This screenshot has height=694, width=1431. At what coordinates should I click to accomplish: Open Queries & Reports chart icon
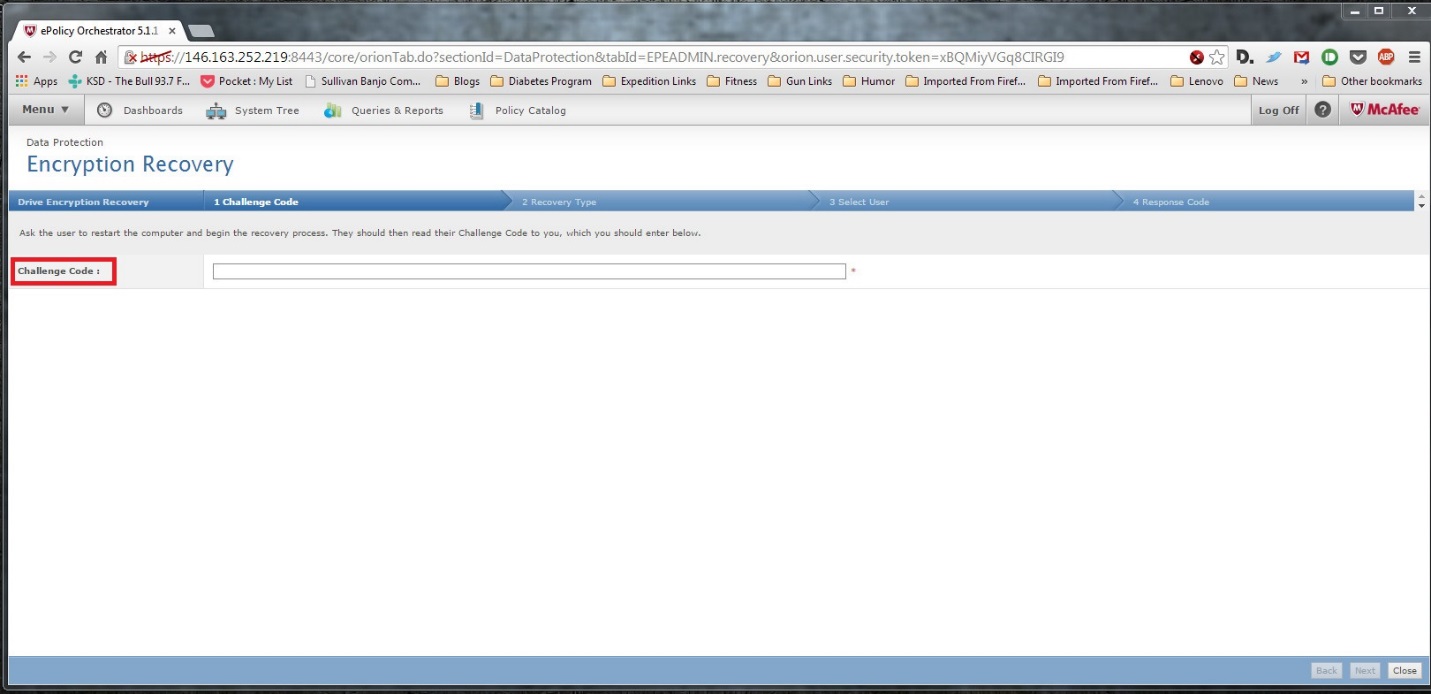(333, 110)
